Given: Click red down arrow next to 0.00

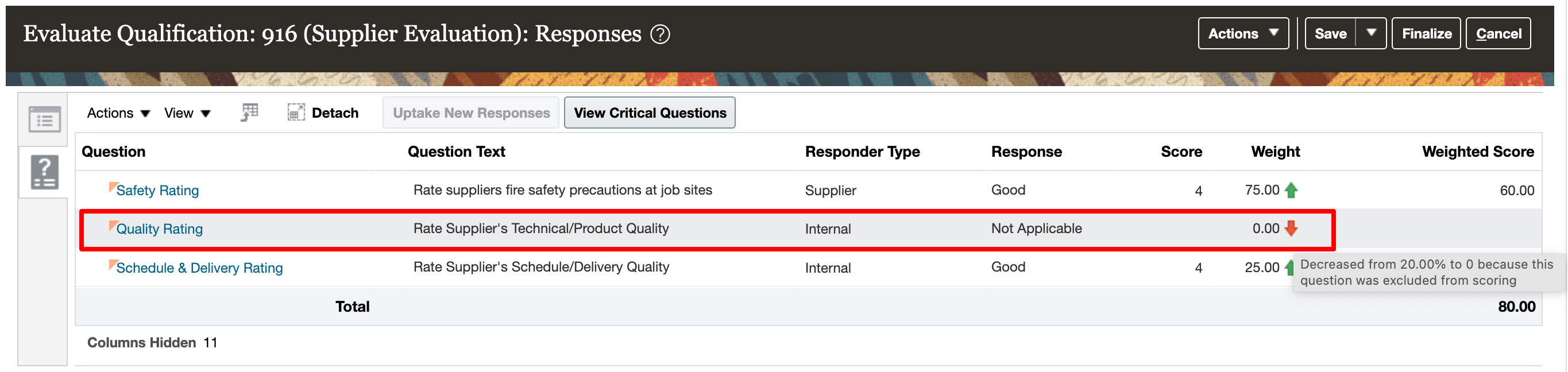Looking at the screenshot, I should pyautogui.click(x=1291, y=229).
